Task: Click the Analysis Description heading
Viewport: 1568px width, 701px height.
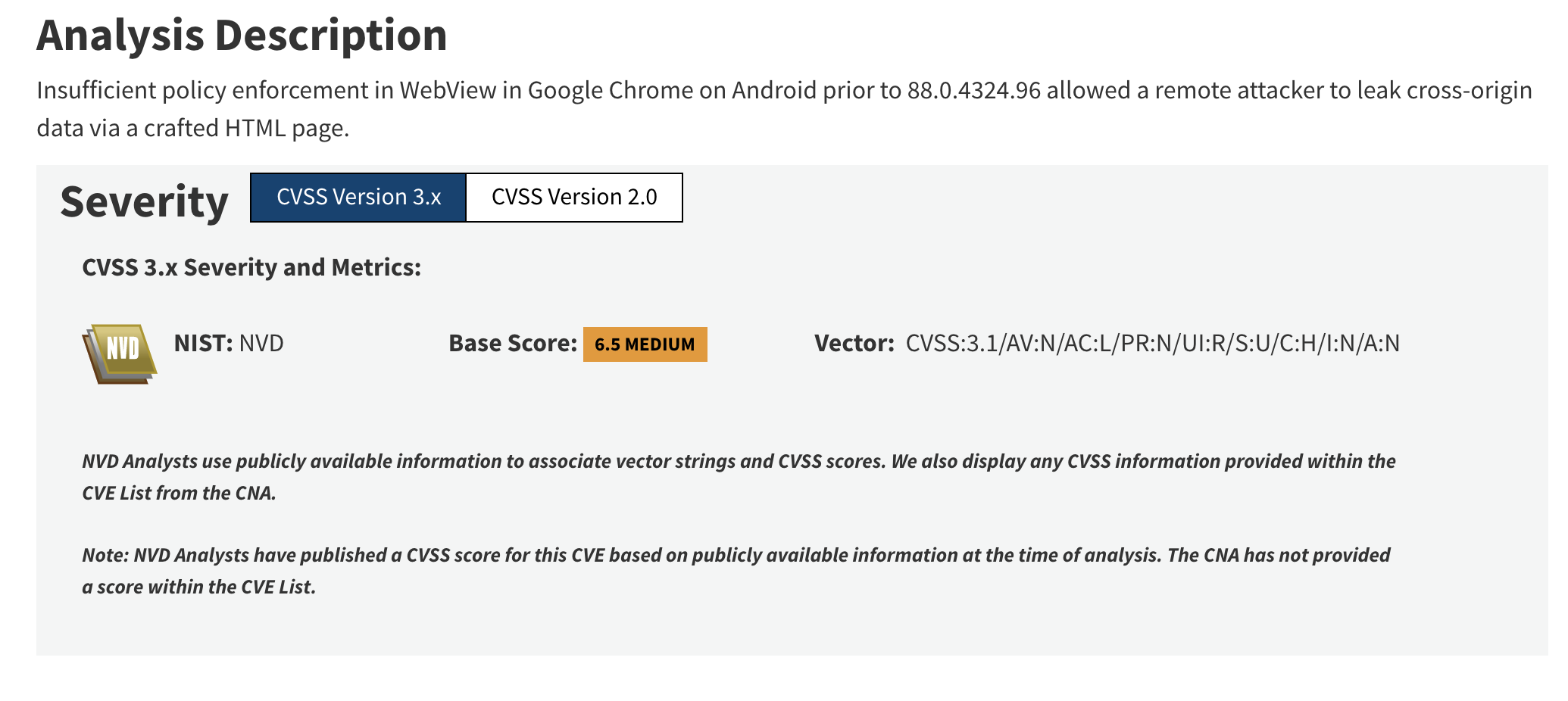Action: click(x=242, y=35)
